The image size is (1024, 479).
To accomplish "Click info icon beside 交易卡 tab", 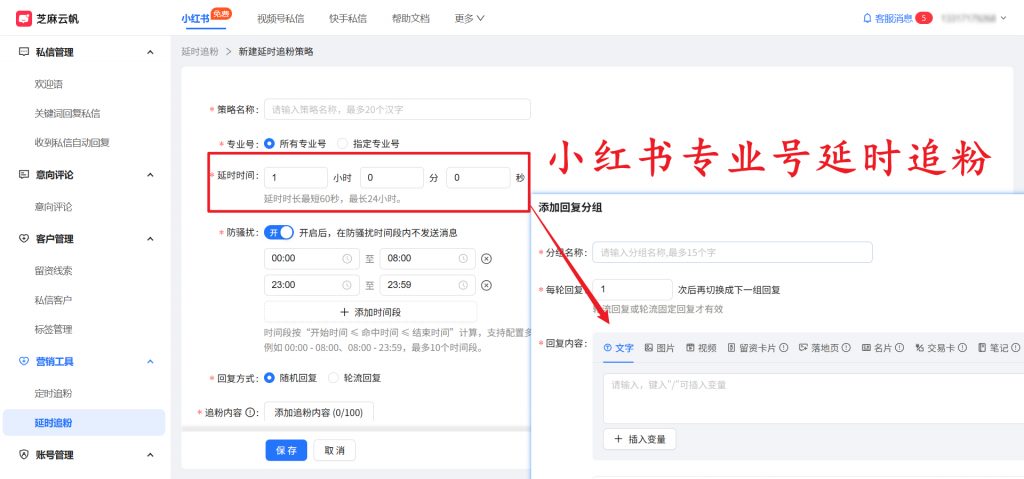I will (x=961, y=348).
